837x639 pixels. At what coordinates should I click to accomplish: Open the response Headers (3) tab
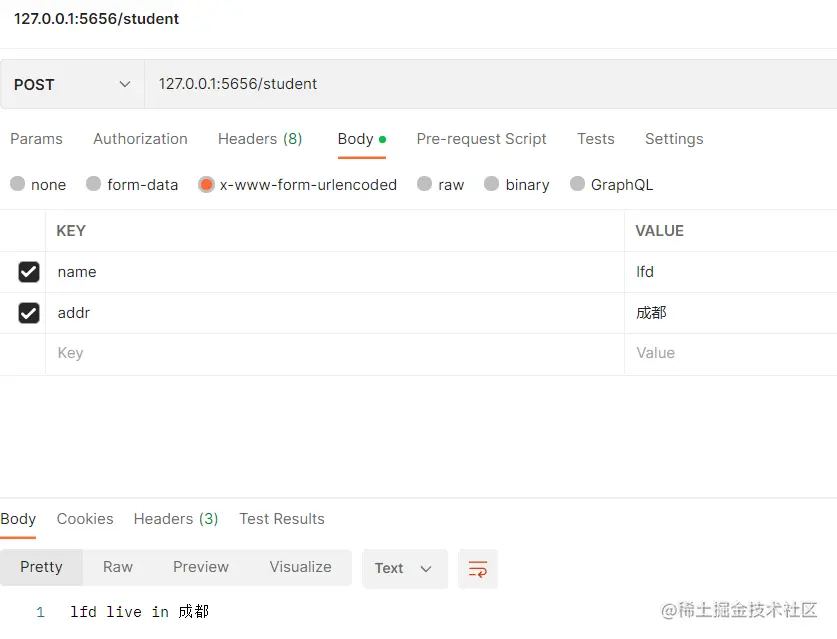(176, 519)
